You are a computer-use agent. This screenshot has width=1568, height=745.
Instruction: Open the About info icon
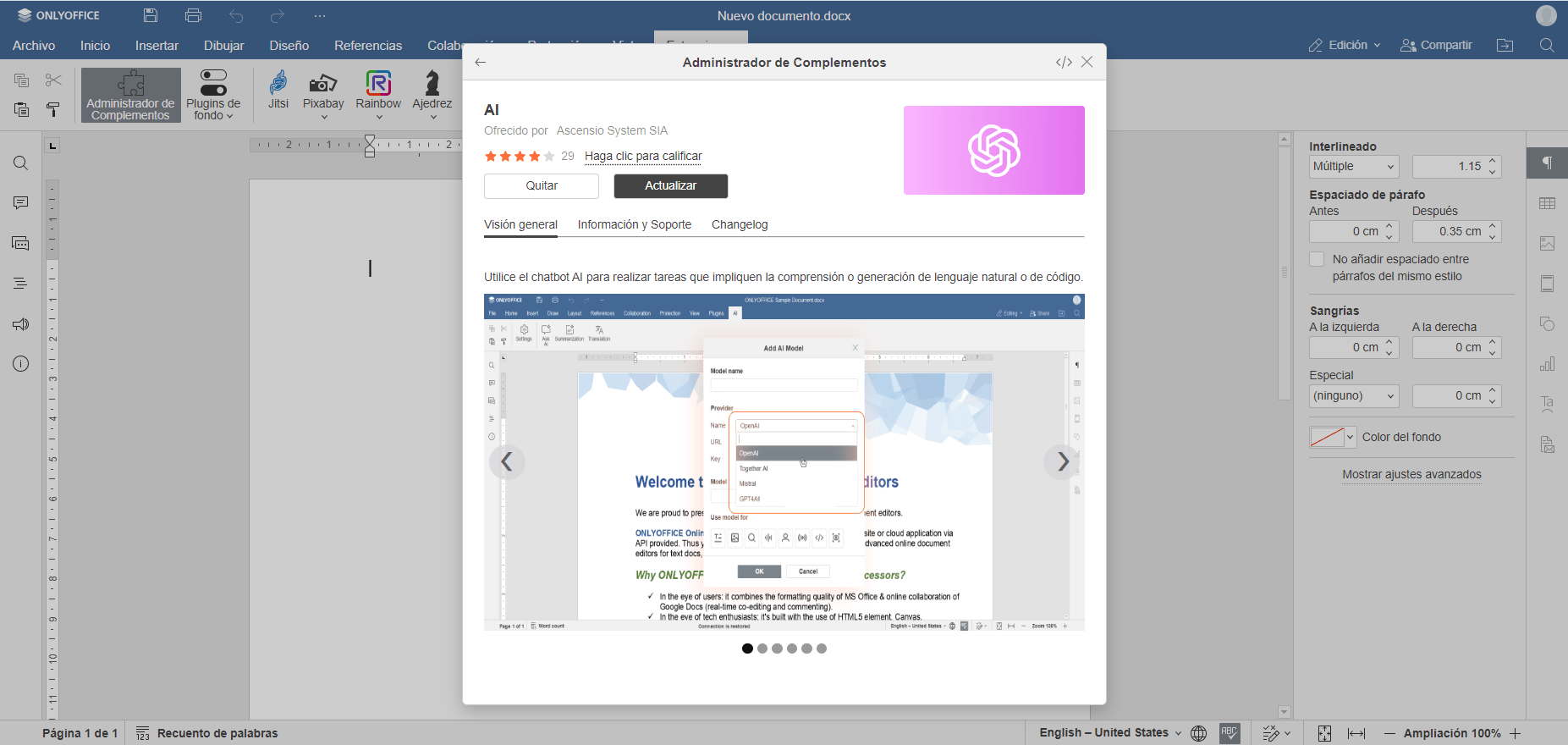21,364
